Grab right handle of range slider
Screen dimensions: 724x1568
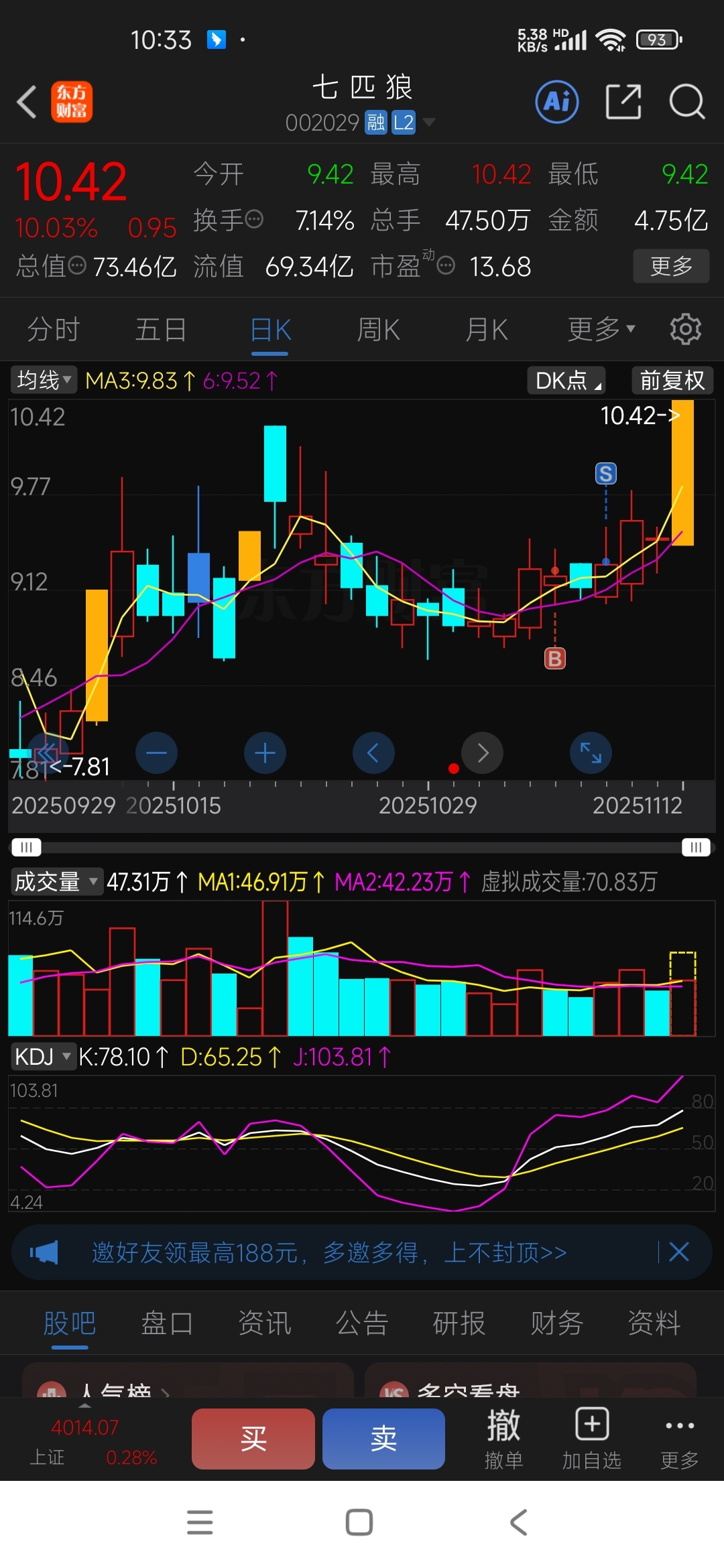pos(696,847)
